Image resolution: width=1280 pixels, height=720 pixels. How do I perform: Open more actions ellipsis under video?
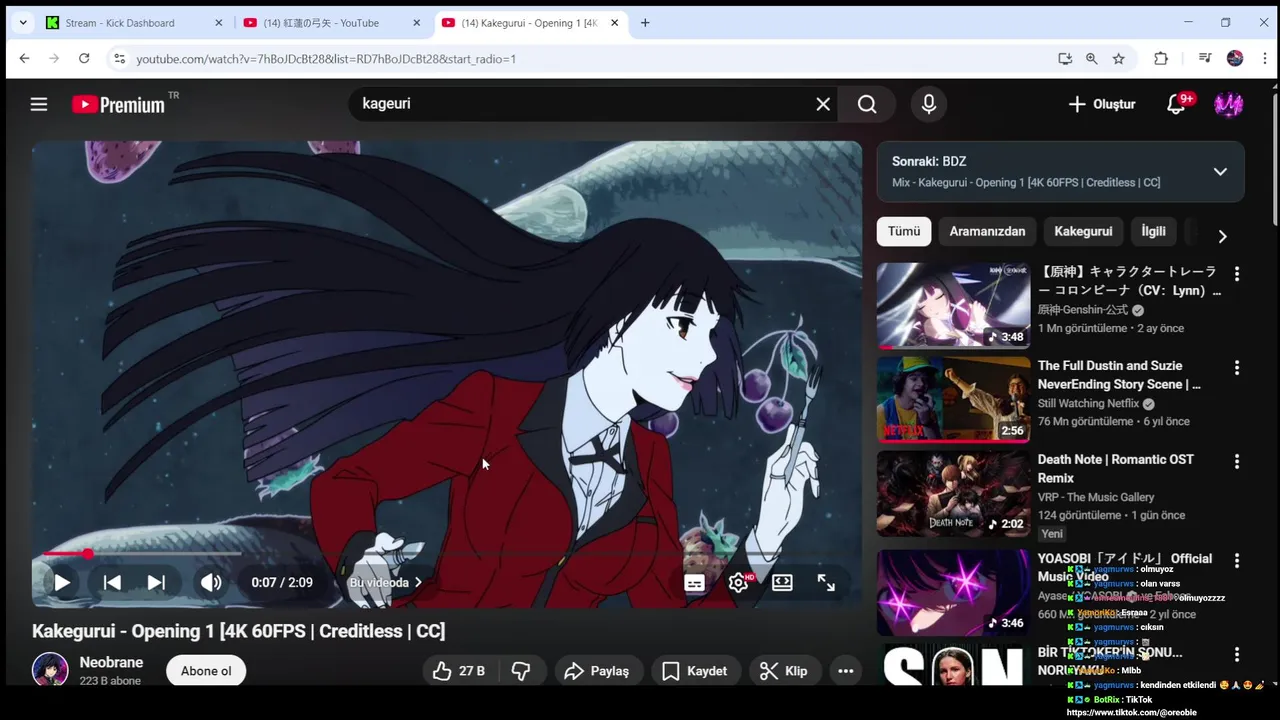click(x=846, y=671)
